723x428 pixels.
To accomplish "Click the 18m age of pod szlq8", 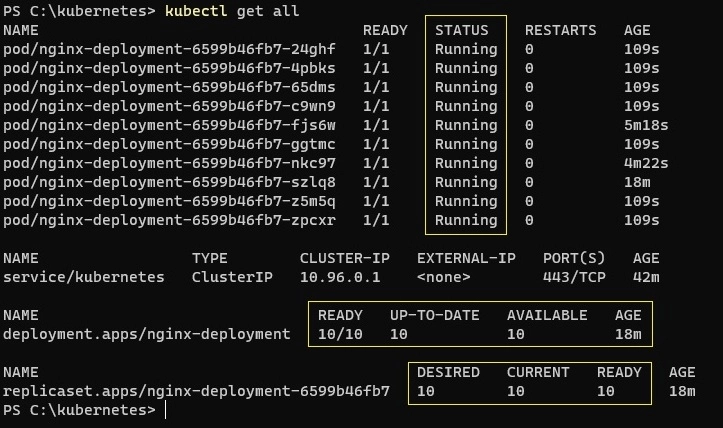I will point(637,182).
